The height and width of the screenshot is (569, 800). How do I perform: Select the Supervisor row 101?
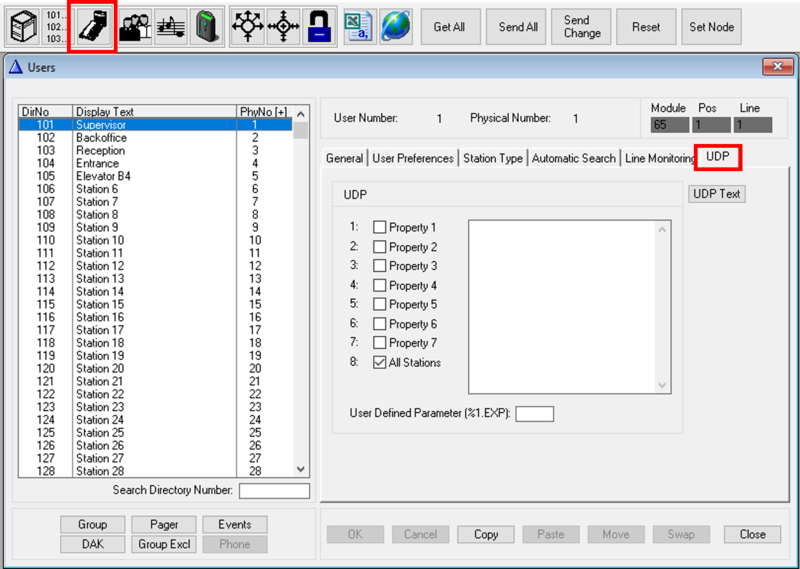[155, 125]
